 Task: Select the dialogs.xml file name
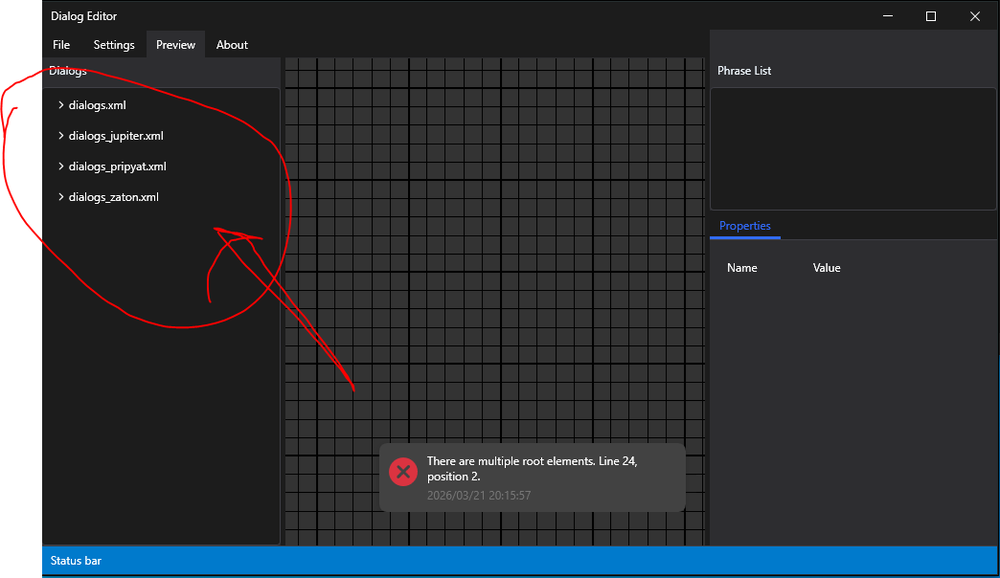point(97,105)
